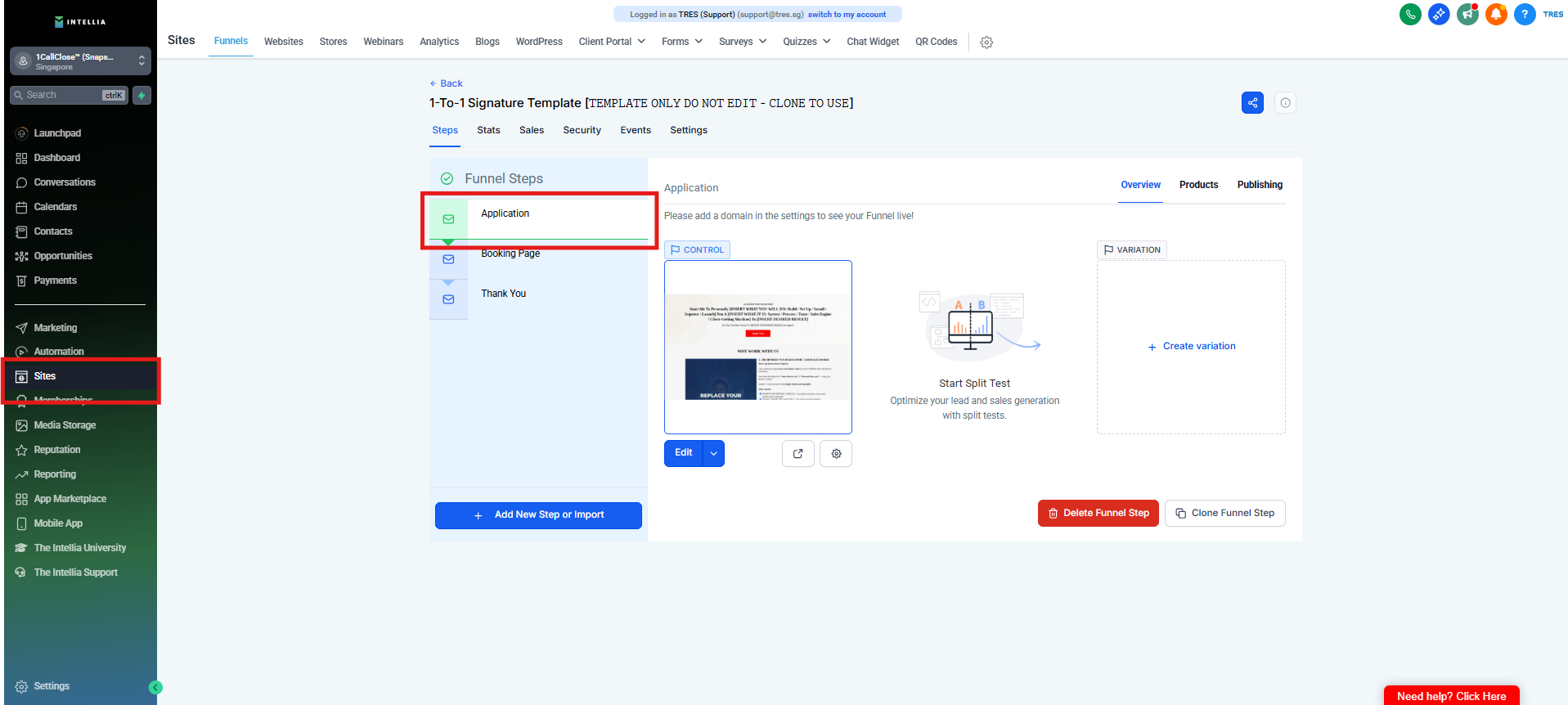Open The Intellia University link
This screenshot has width=1568, height=705.
pos(80,548)
